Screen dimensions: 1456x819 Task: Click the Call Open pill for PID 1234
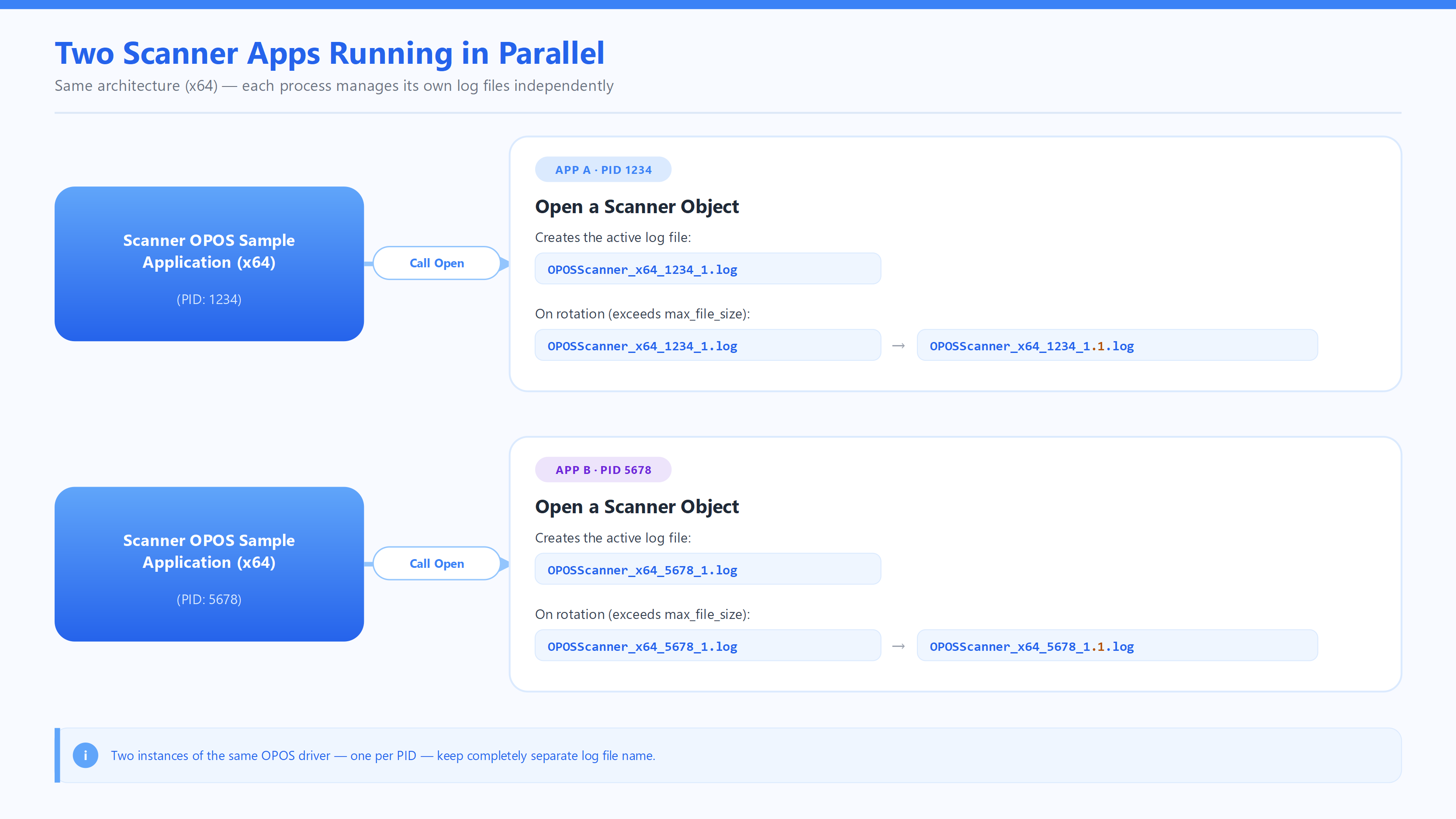click(436, 263)
